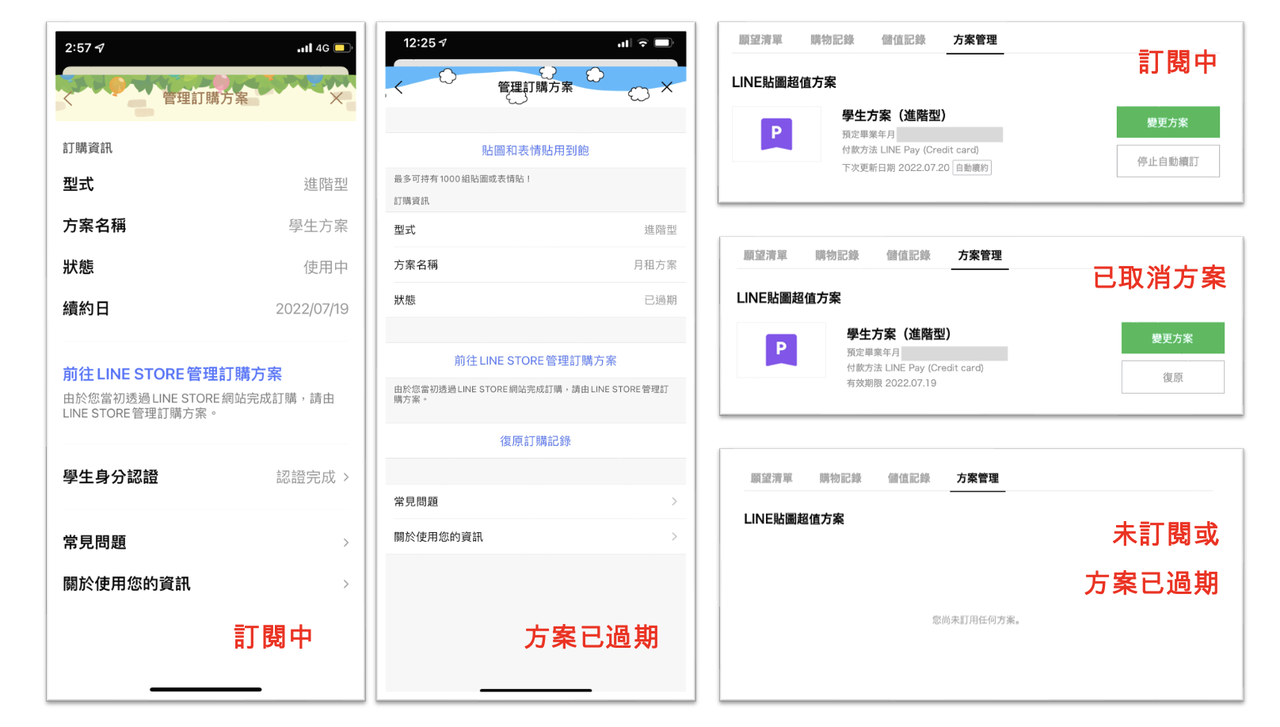
Task: Tap the back arrow on the 12:25 phone
Action: pyautogui.click(x=399, y=88)
